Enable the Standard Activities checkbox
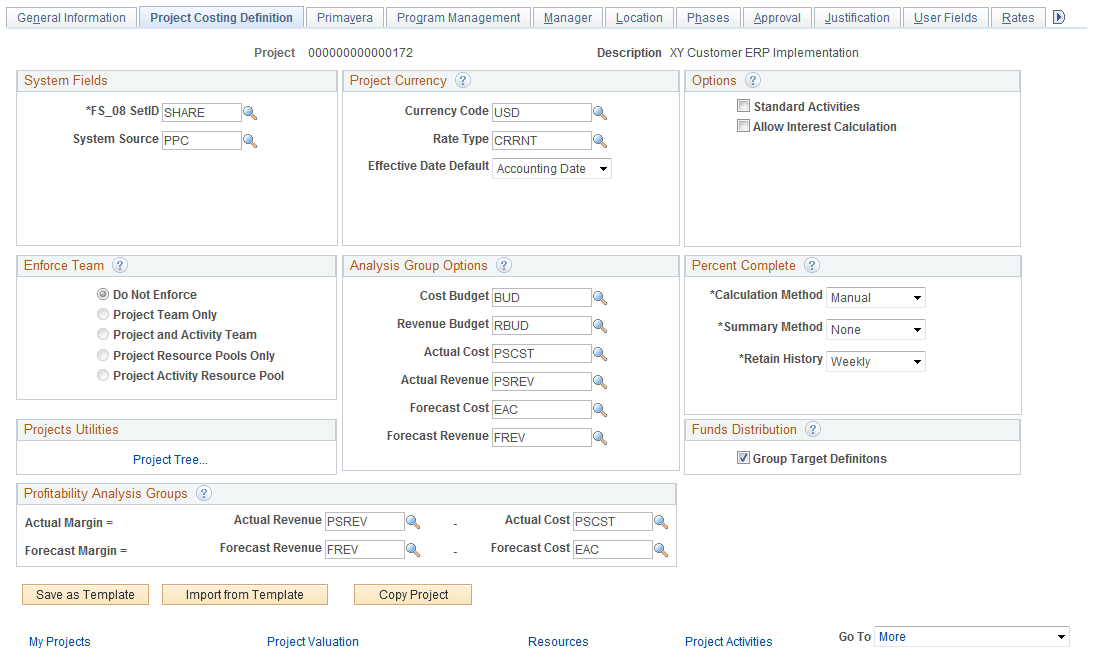The image size is (1099, 659). [x=743, y=105]
